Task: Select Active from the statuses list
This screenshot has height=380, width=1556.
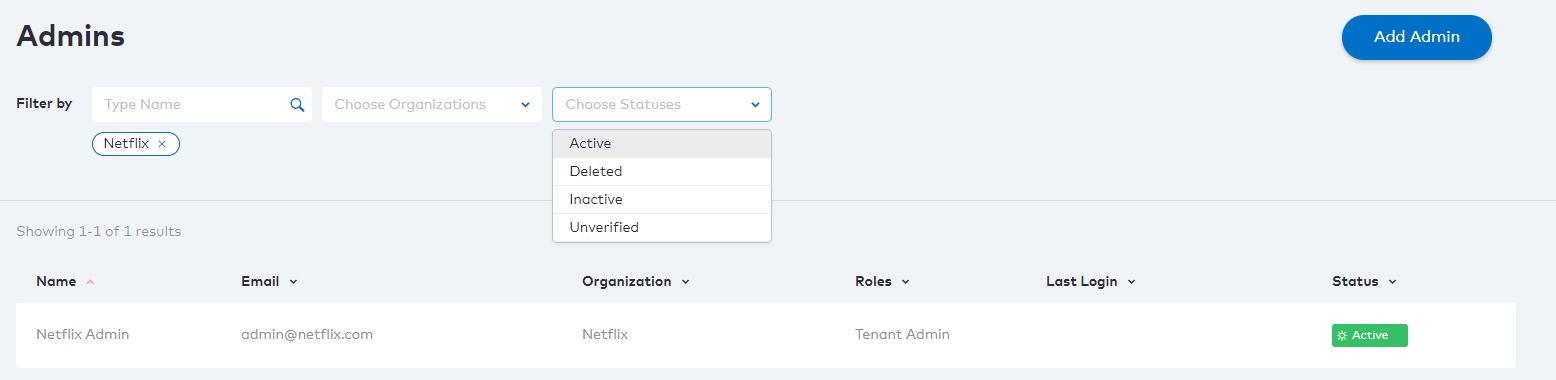Action: [662, 144]
